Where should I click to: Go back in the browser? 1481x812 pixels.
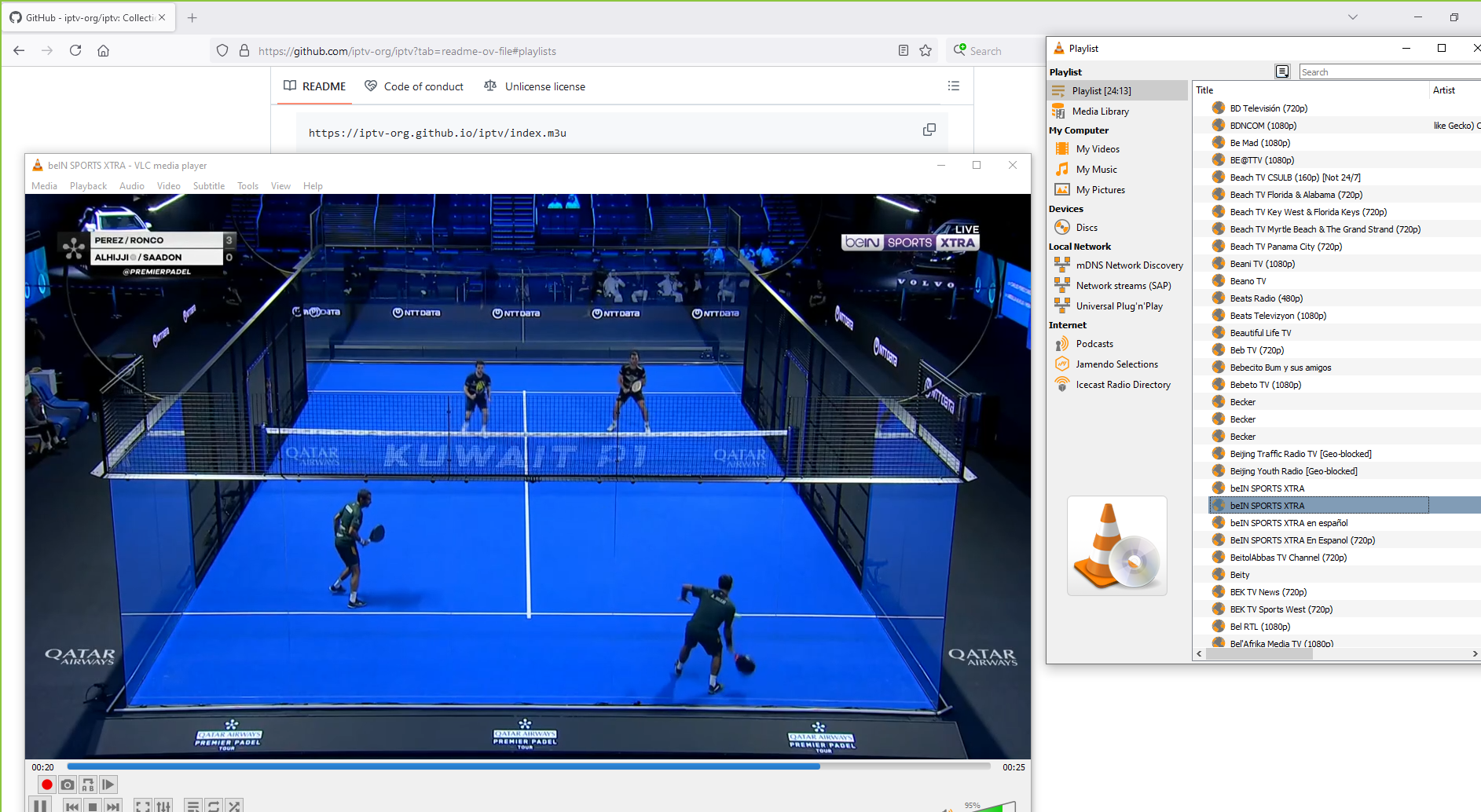click(19, 50)
